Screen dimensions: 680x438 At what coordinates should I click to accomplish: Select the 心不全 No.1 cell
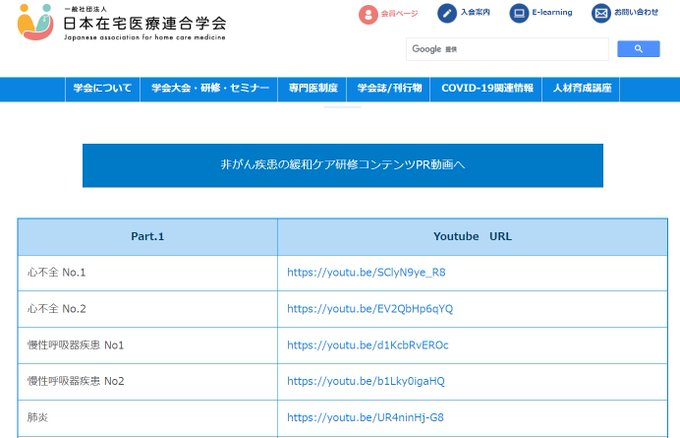click(147, 273)
